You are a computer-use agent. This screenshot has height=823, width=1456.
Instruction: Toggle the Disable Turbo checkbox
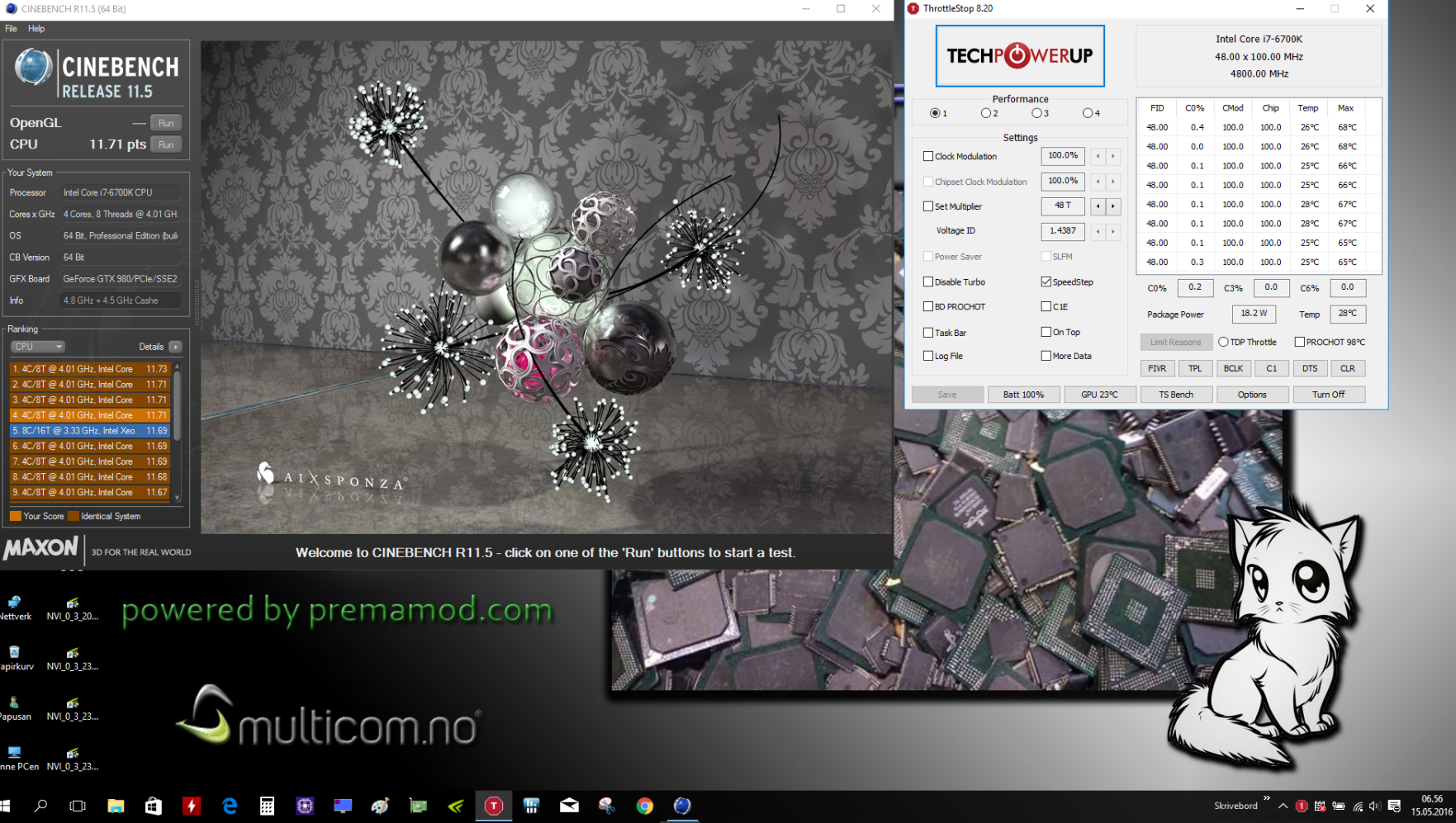click(x=928, y=281)
